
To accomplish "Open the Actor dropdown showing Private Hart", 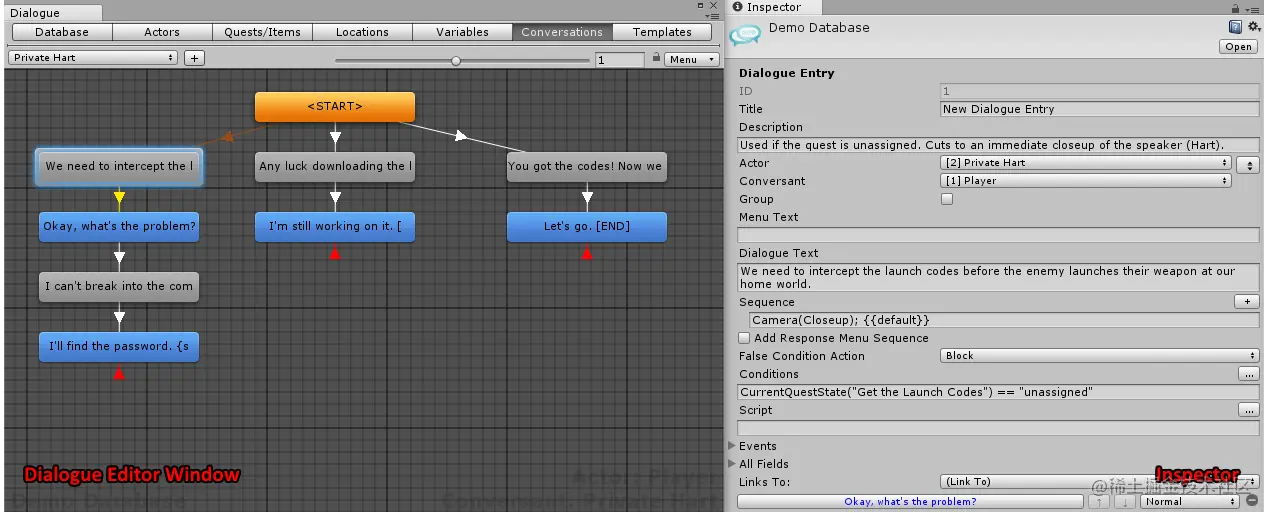I will click(1086, 163).
